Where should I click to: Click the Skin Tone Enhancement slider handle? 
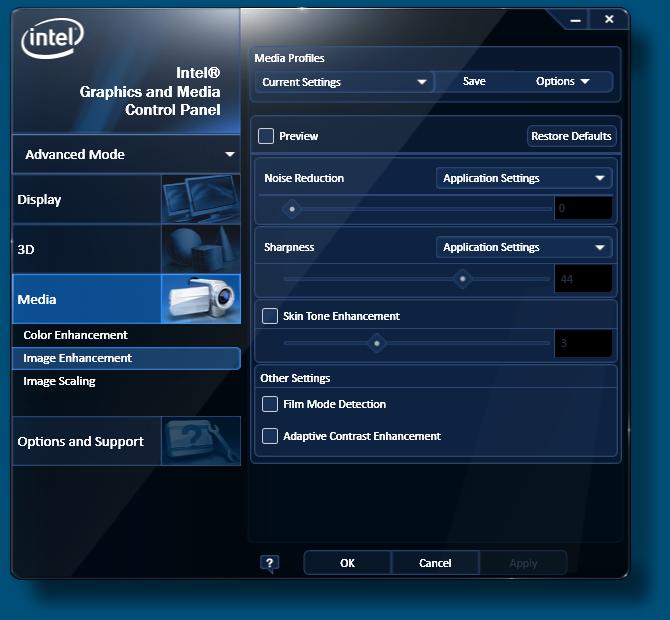pyautogui.click(x=376, y=343)
